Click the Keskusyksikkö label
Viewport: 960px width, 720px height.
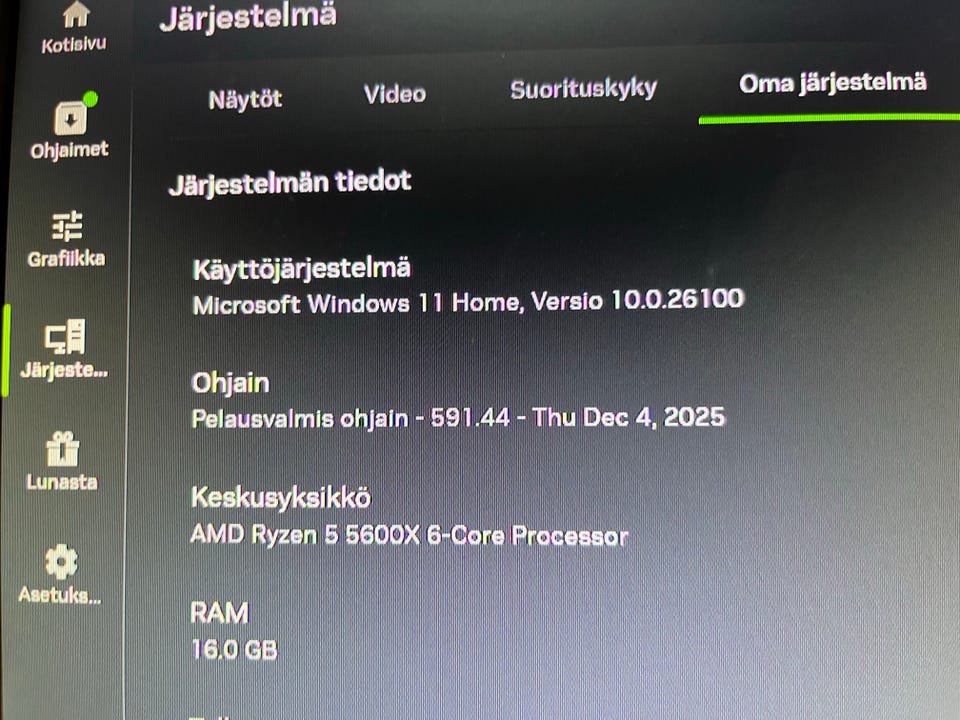(x=281, y=498)
